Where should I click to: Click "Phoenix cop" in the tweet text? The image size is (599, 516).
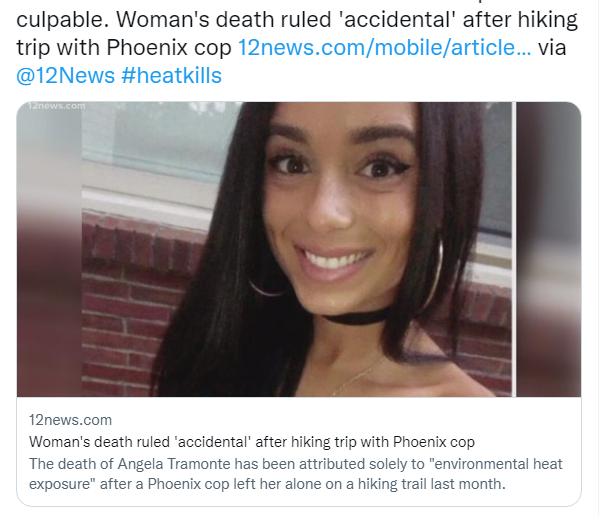(x=169, y=48)
